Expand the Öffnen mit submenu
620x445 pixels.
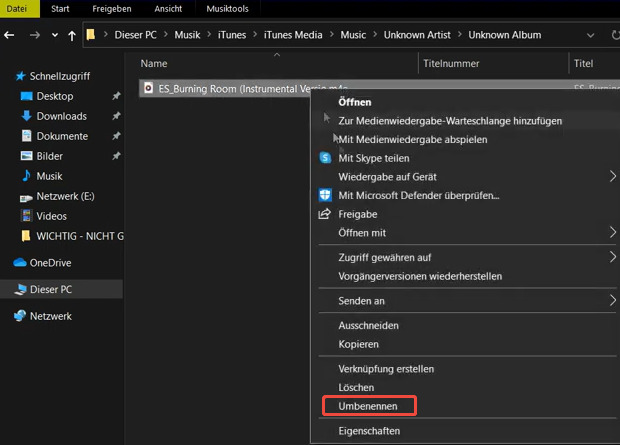[x=612, y=232]
